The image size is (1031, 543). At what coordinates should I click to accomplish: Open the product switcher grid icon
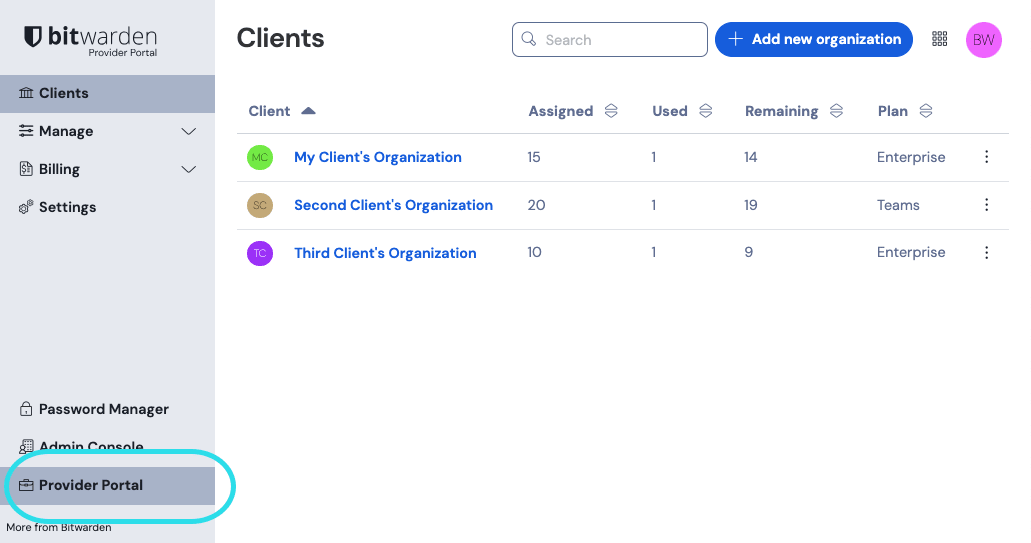tap(940, 39)
